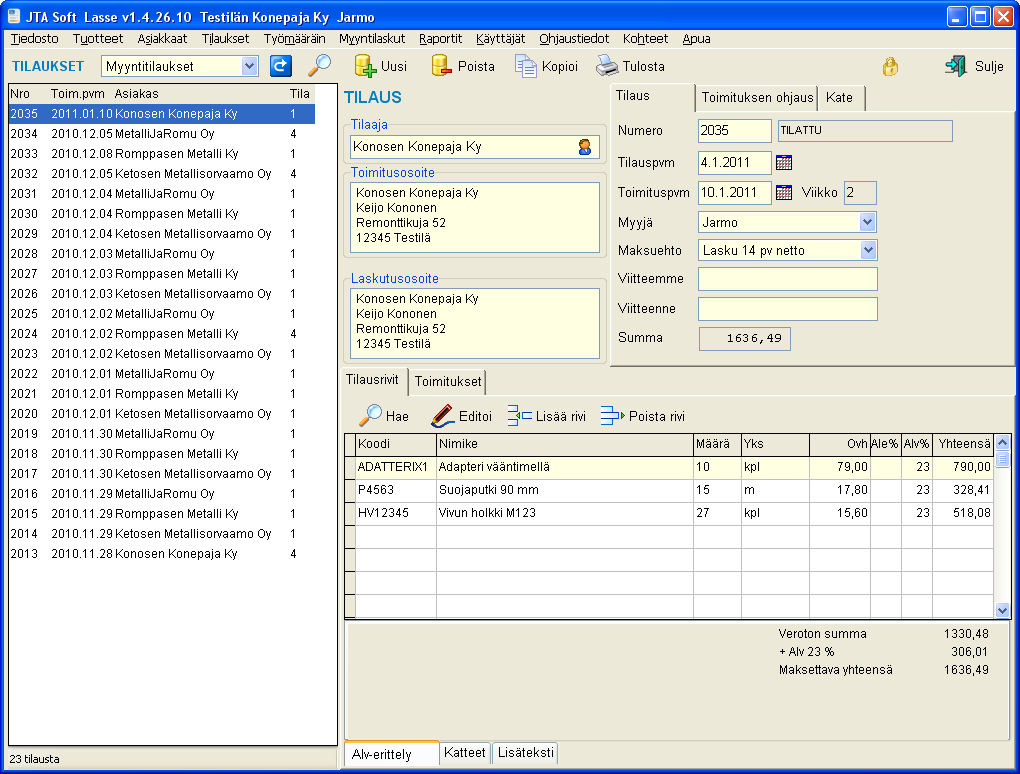
Task: Switch to the Toimituksen ohjaus tab
Action: point(756,98)
